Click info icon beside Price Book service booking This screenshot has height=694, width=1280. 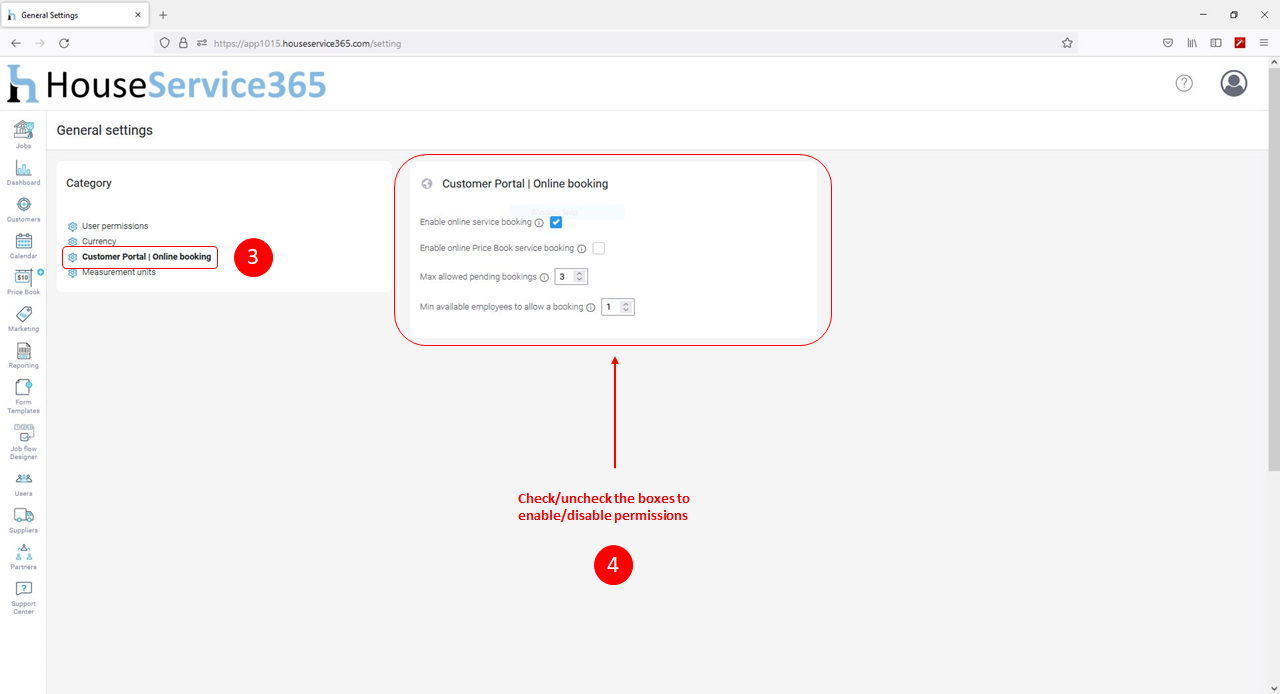coord(582,249)
